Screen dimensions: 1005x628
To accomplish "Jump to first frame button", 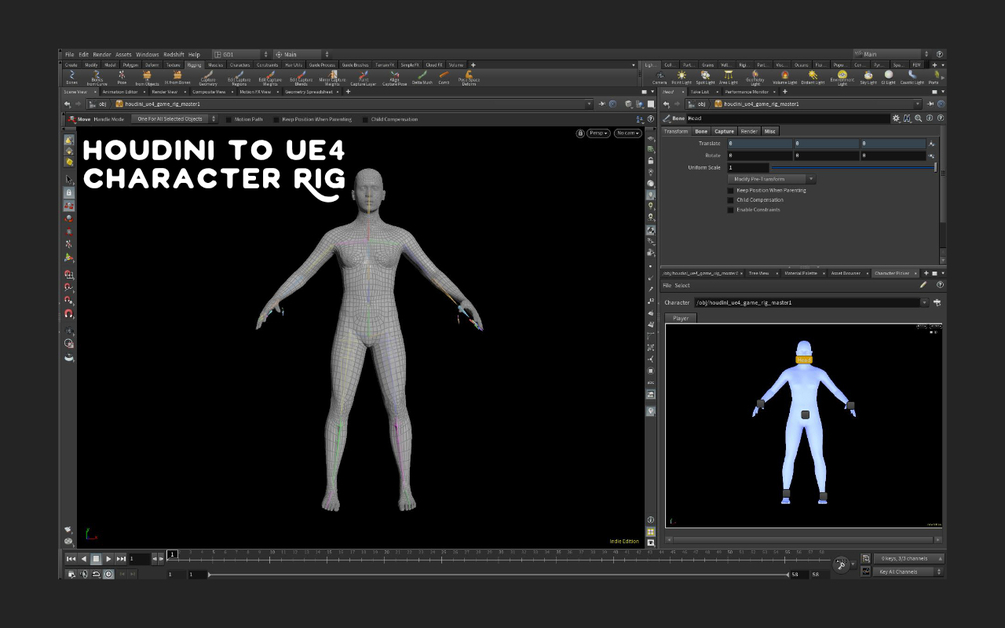I will [71, 559].
